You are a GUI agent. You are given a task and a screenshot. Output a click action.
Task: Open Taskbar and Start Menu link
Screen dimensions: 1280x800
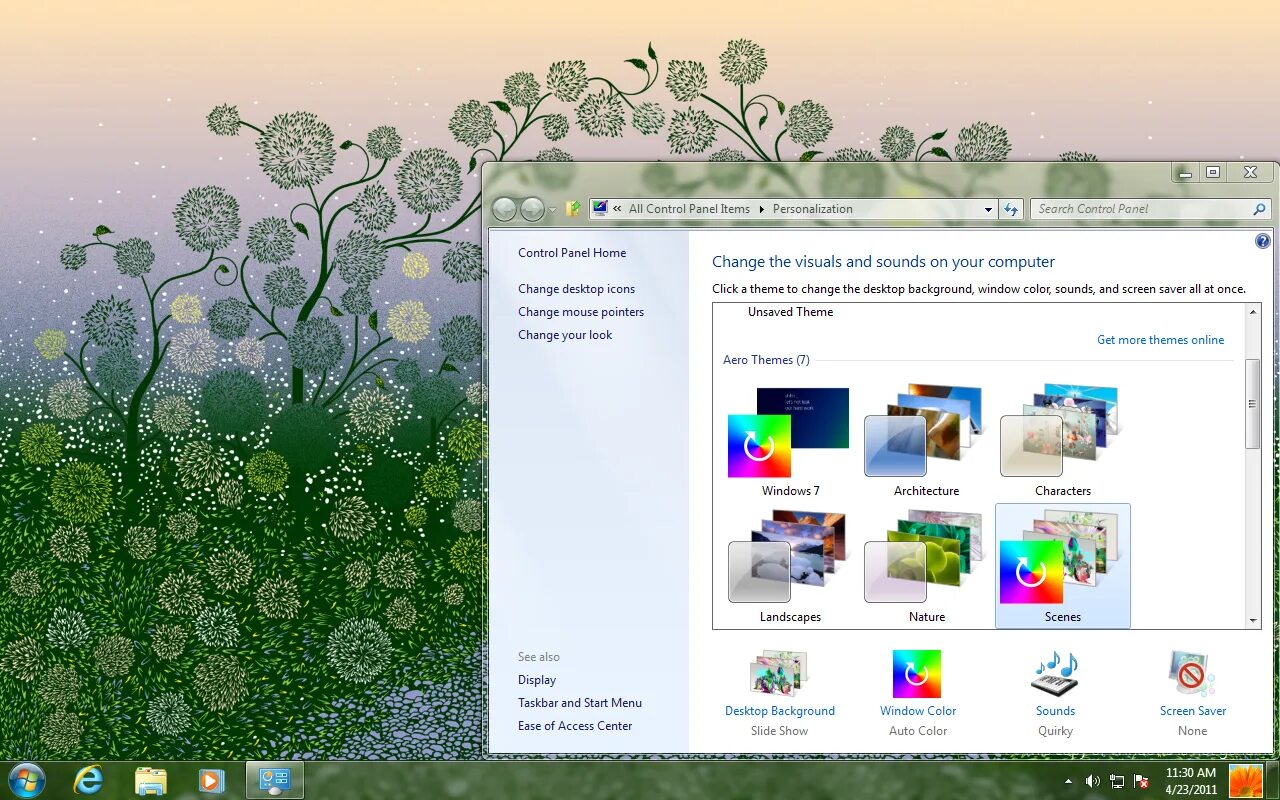point(580,703)
